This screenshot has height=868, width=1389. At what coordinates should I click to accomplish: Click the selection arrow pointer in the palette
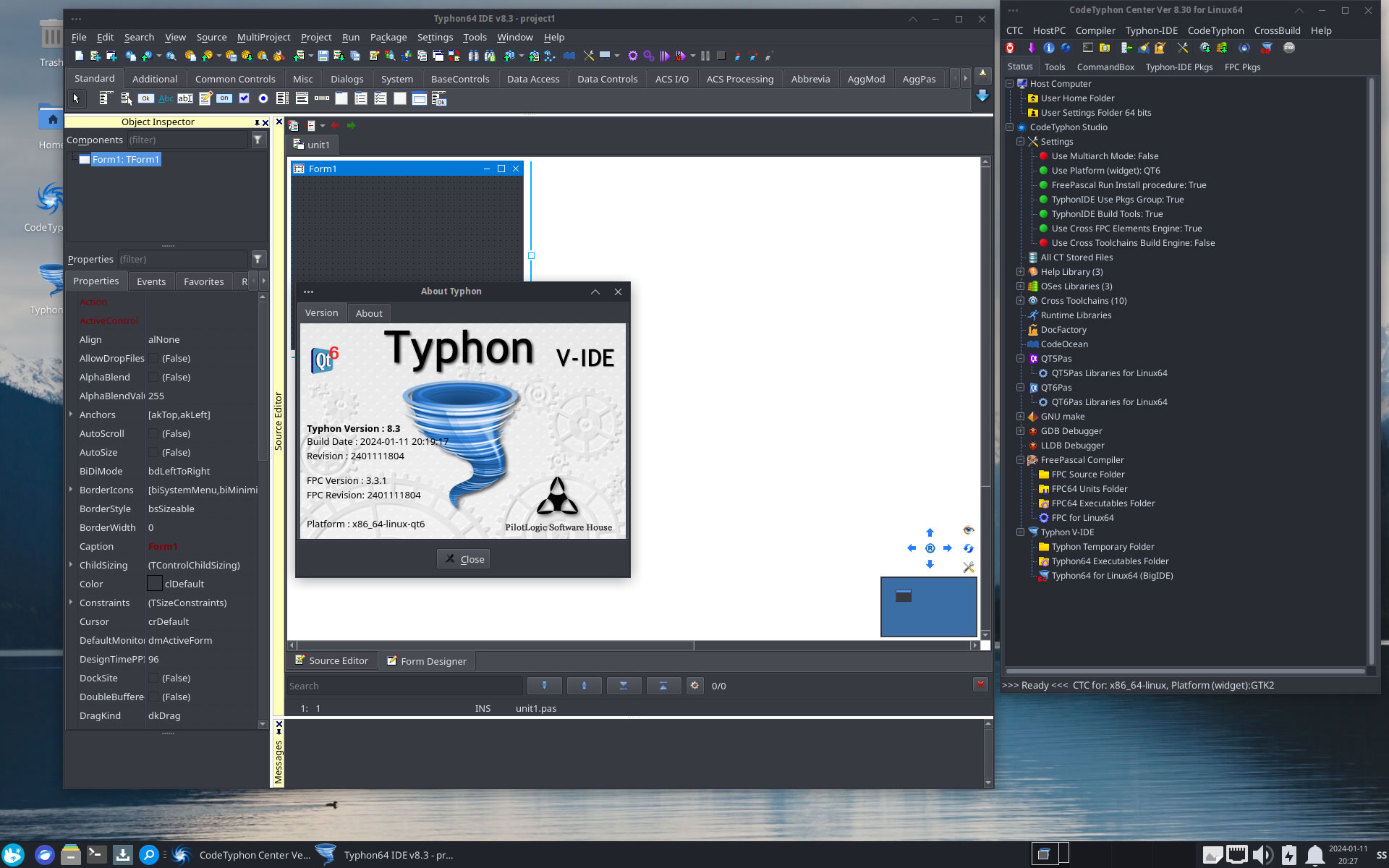[75, 98]
